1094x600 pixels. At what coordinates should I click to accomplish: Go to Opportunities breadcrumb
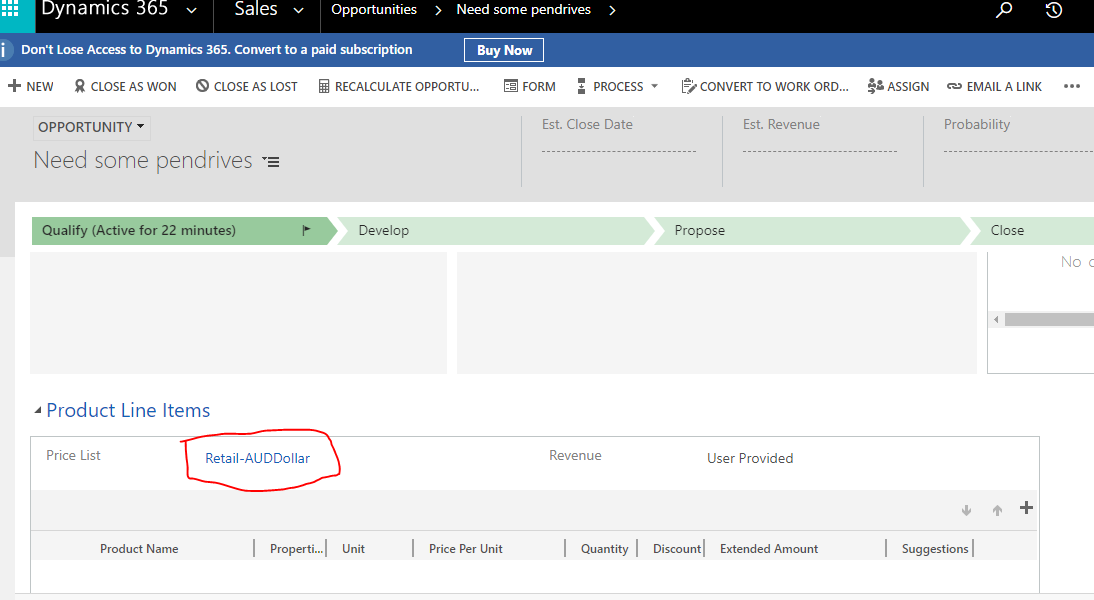pos(374,10)
